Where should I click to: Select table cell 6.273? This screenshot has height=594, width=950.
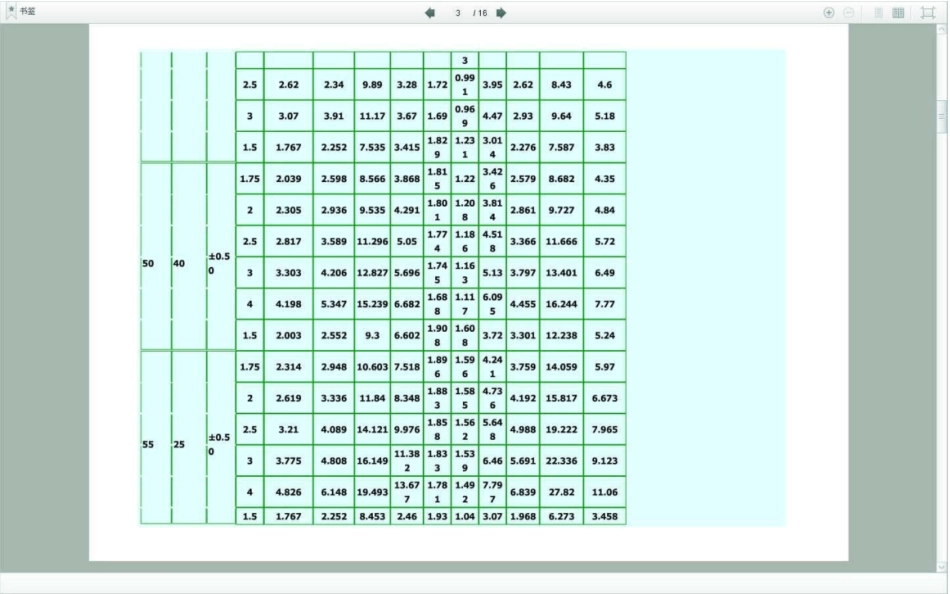pos(561,516)
